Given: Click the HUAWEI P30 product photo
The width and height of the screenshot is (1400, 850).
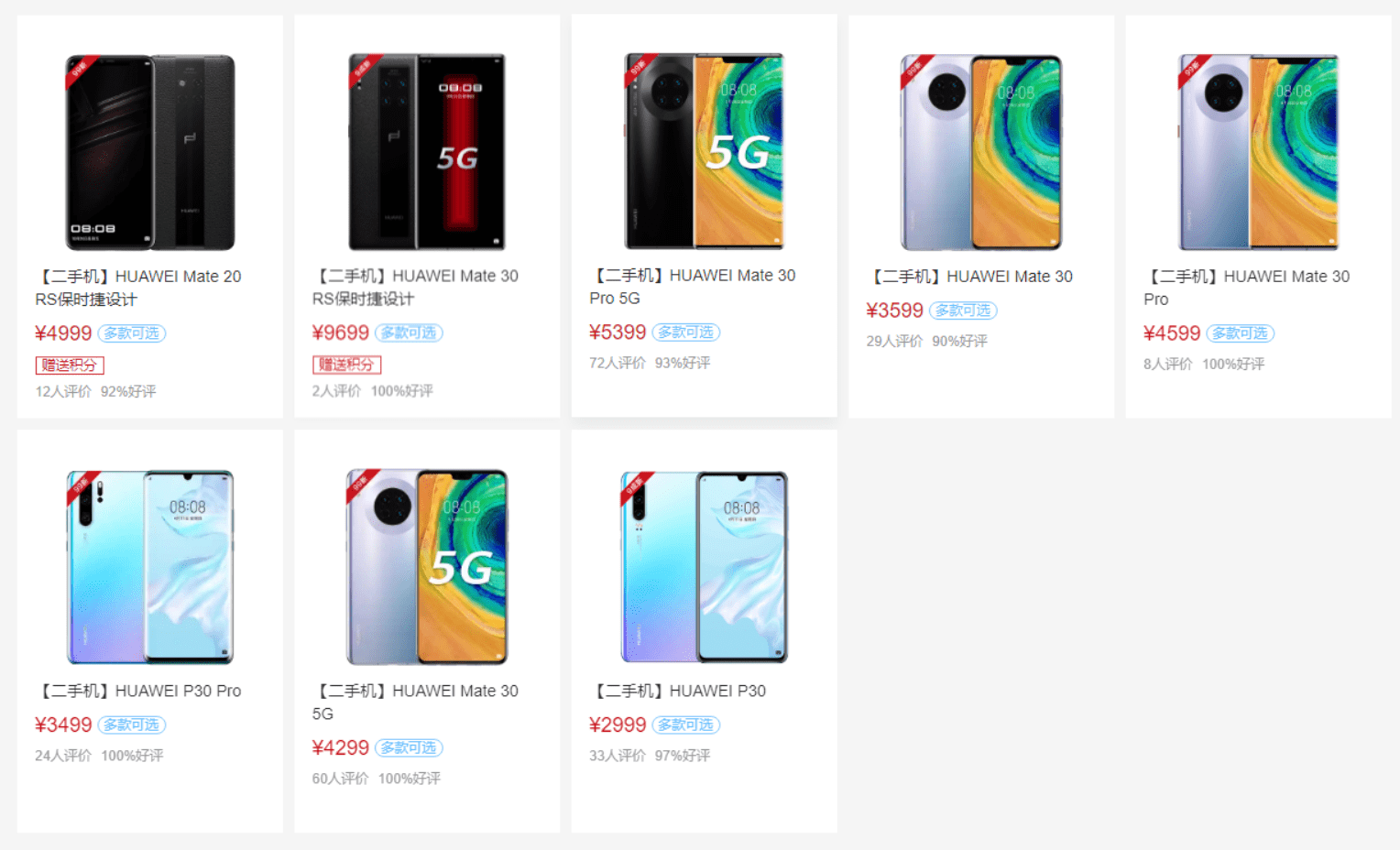Looking at the screenshot, I should tap(704, 567).
